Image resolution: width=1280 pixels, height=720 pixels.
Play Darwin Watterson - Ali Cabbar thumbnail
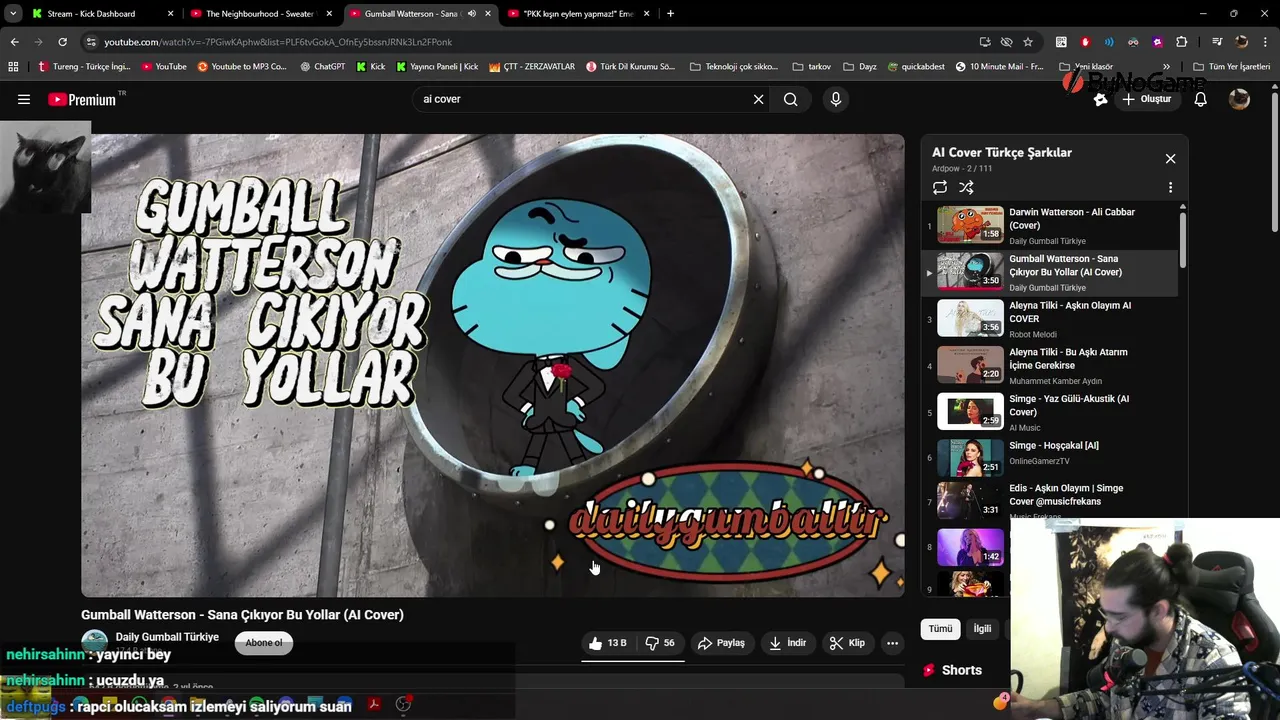click(970, 225)
